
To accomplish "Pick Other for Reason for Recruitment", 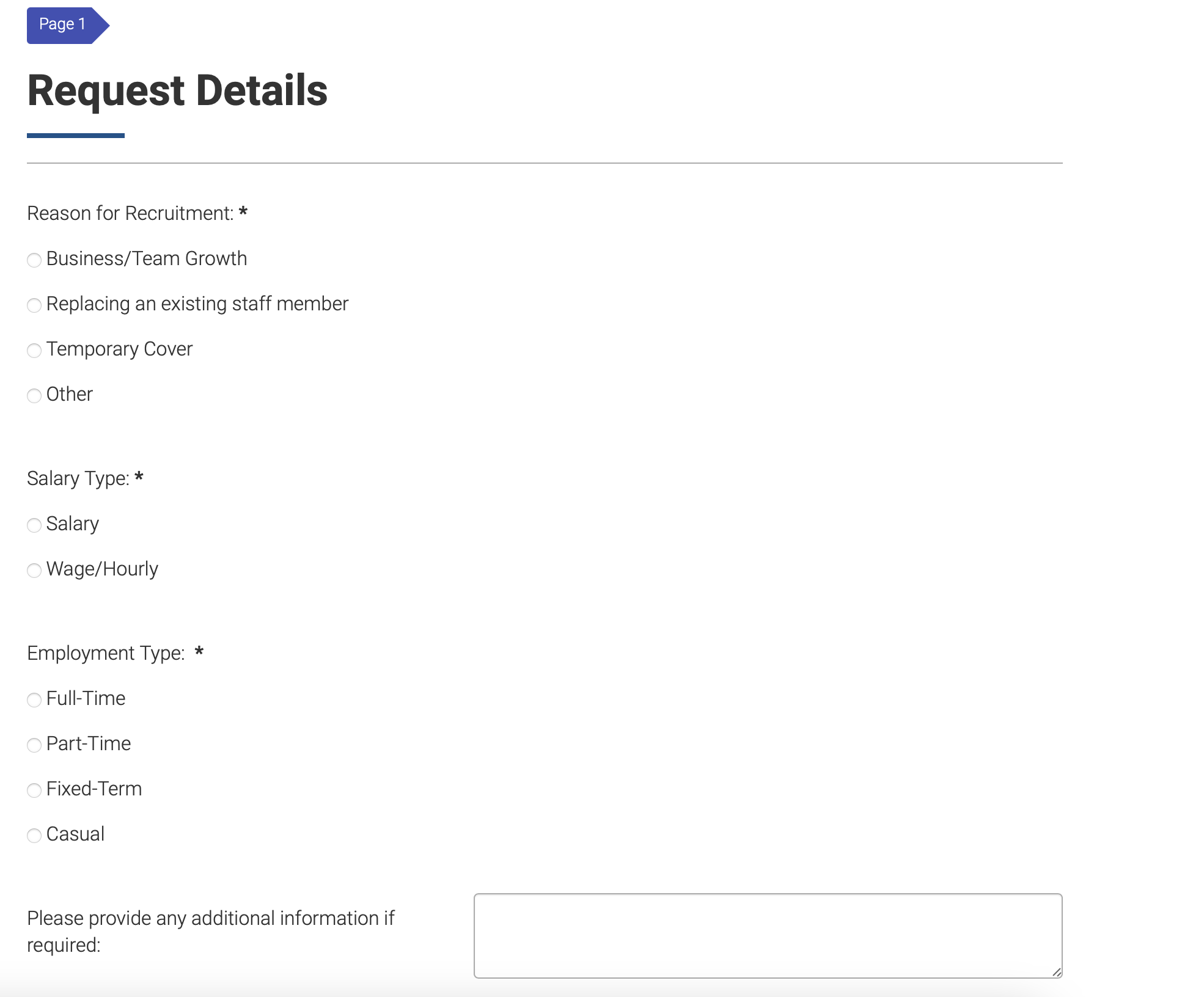I will coord(34,396).
